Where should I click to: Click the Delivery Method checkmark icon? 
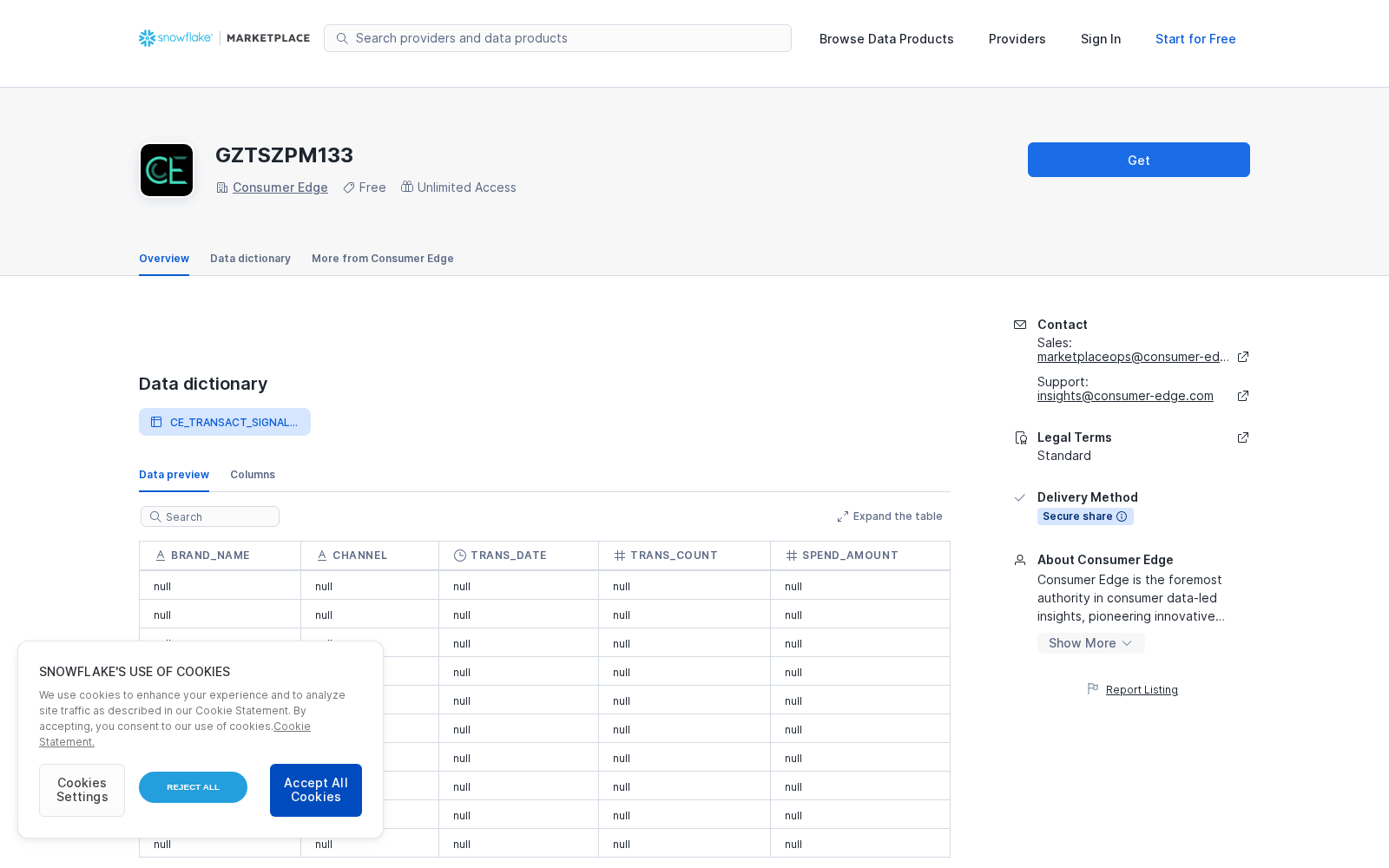click(x=1020, y=497)
